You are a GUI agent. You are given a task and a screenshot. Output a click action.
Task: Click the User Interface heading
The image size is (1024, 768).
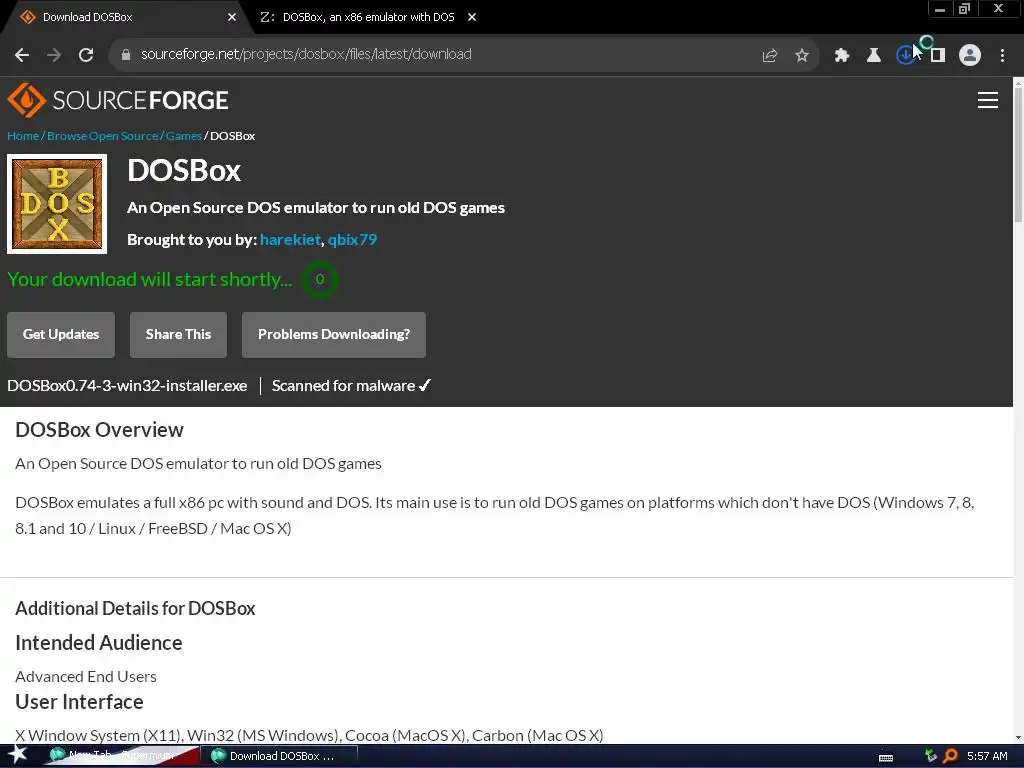pos(79,702)
